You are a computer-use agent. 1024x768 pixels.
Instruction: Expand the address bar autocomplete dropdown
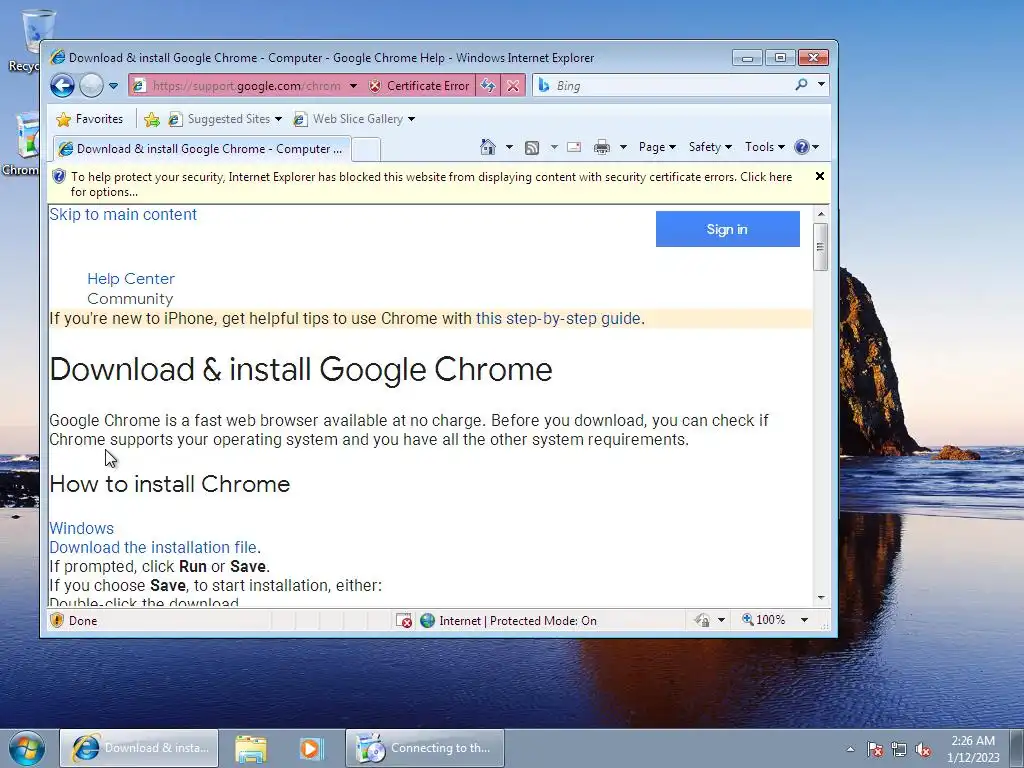353,86
